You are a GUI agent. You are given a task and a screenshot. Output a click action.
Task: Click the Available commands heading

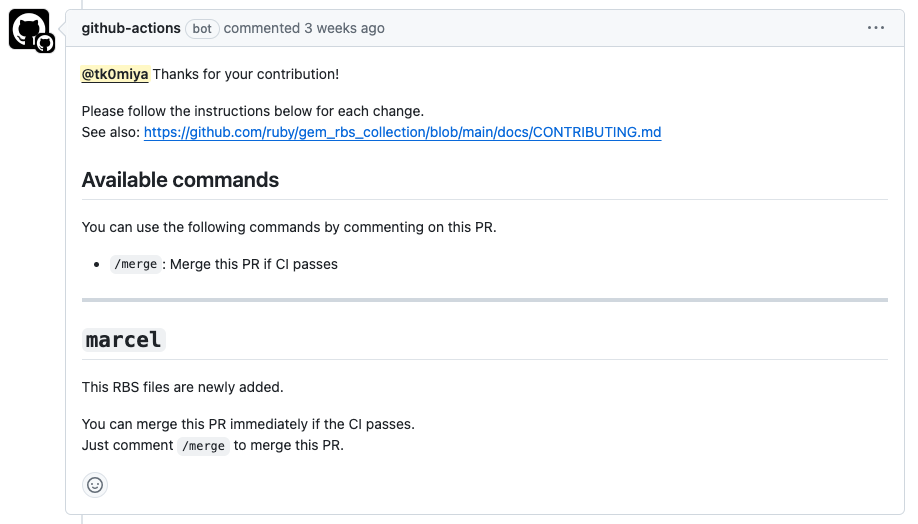[x=180, y=180]
